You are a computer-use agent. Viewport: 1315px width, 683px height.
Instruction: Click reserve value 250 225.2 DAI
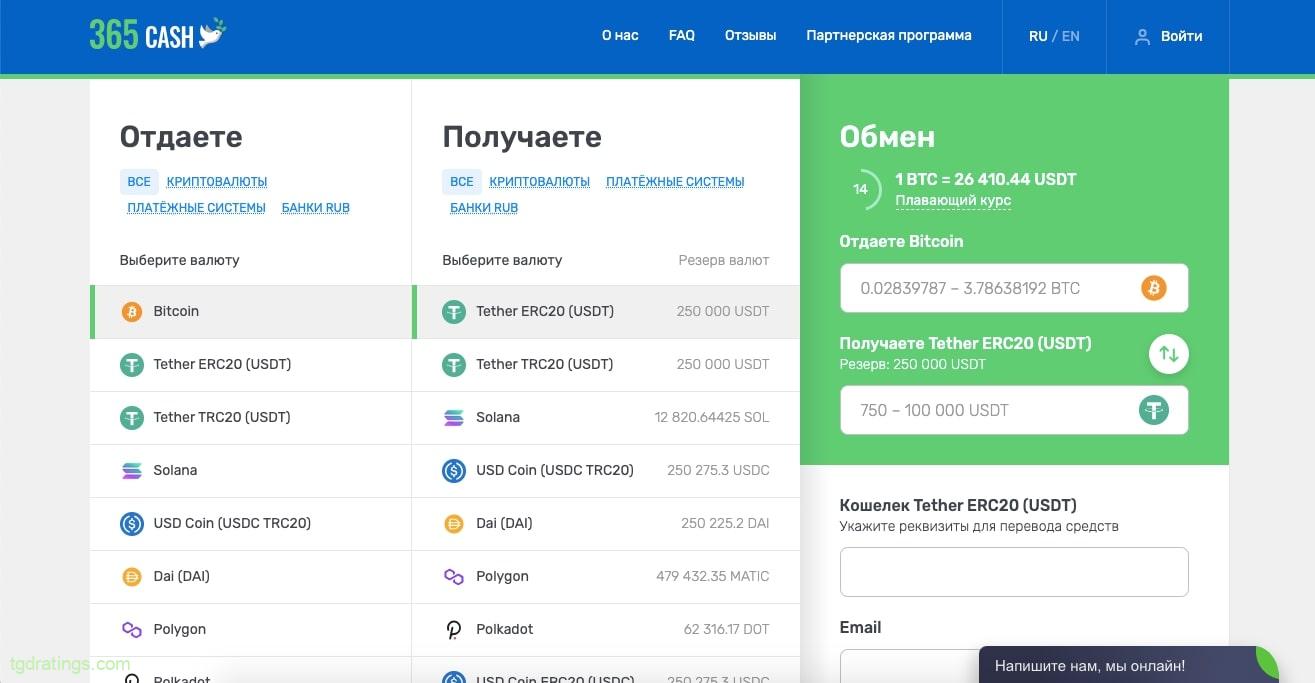click(725, 524)
